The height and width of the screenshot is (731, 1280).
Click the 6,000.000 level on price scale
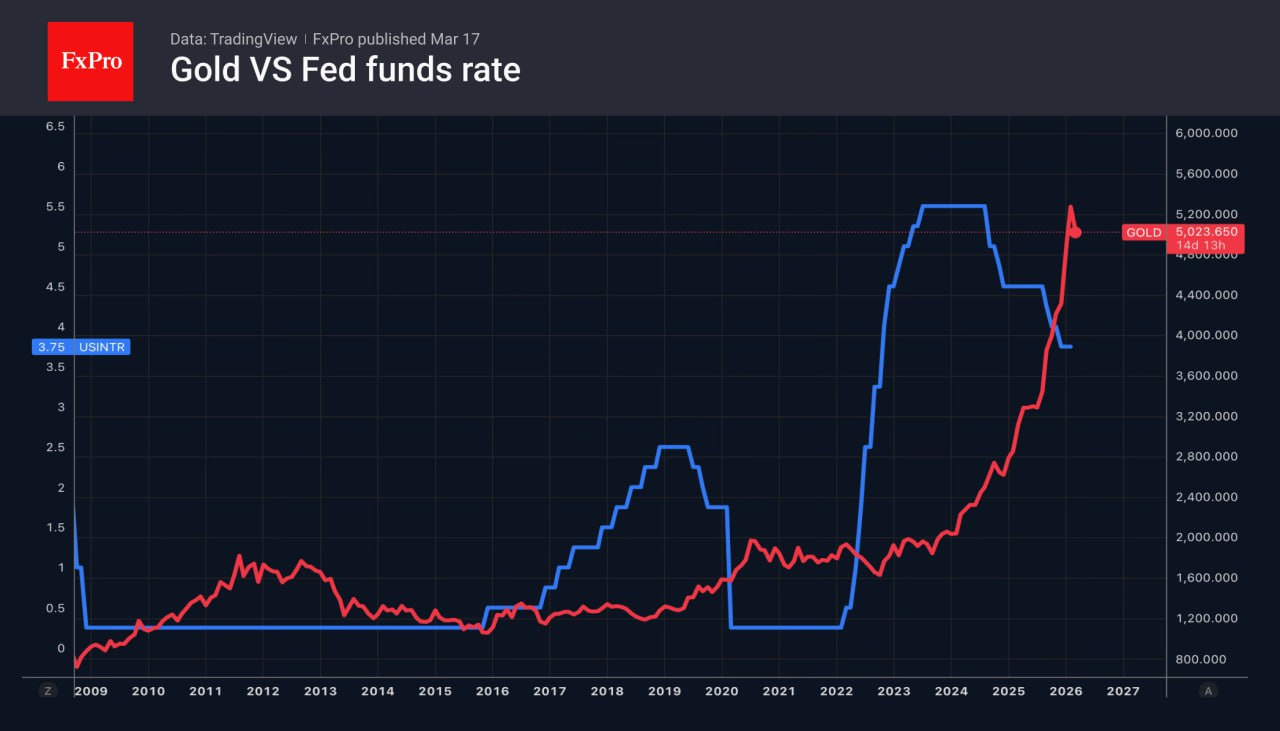click(1206, 134)
